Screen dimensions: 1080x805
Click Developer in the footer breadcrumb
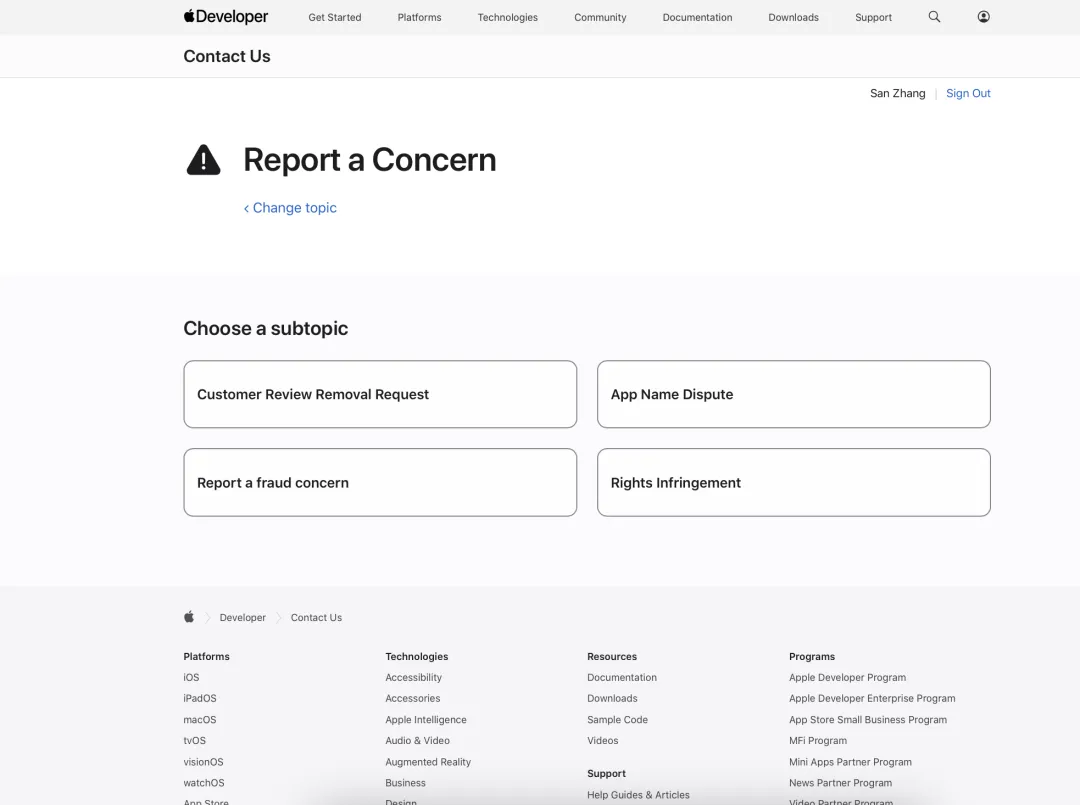coord(242,618)
